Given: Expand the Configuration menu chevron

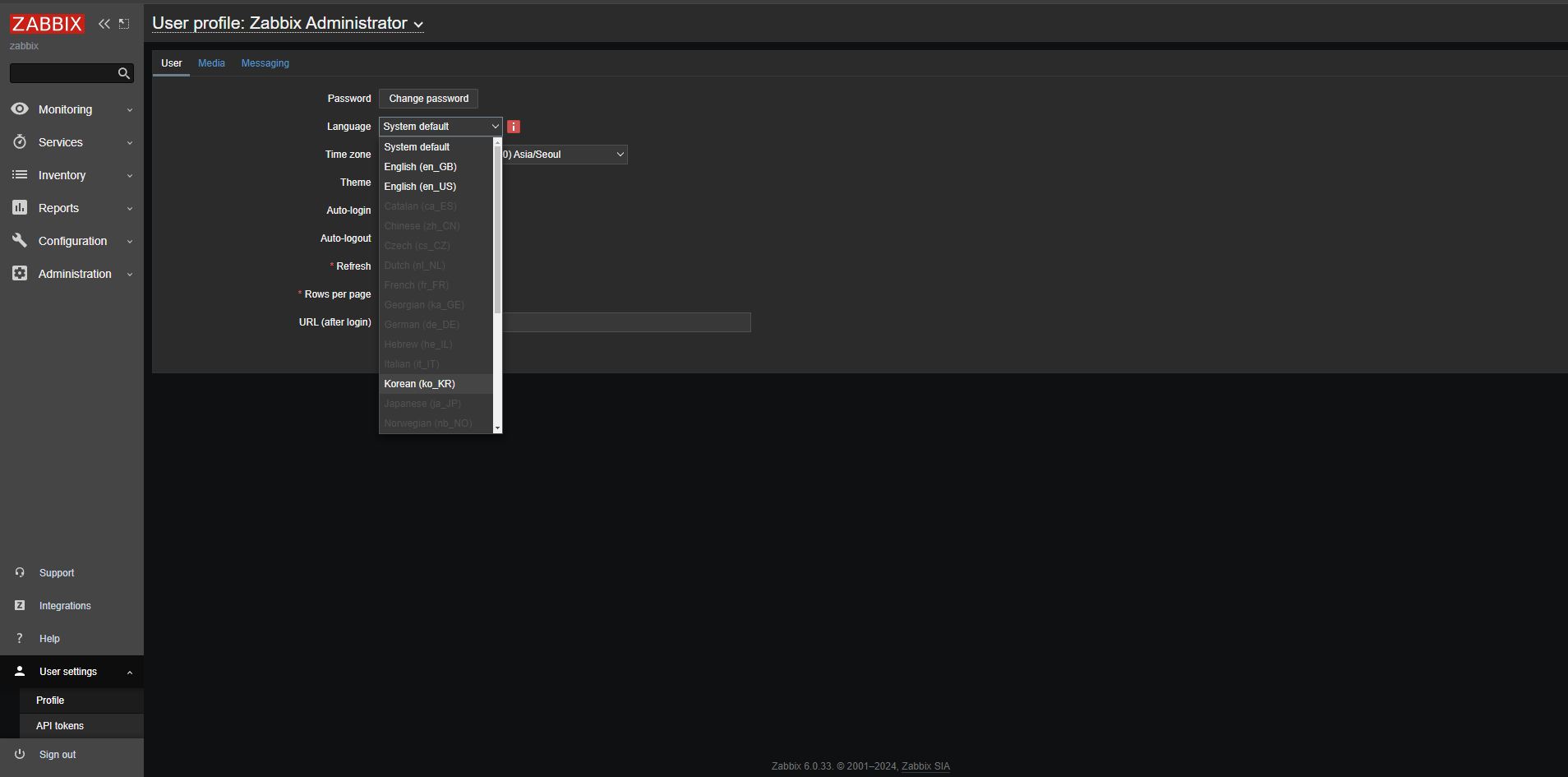Looking at the screenshot, I should (x=130, y=242).
